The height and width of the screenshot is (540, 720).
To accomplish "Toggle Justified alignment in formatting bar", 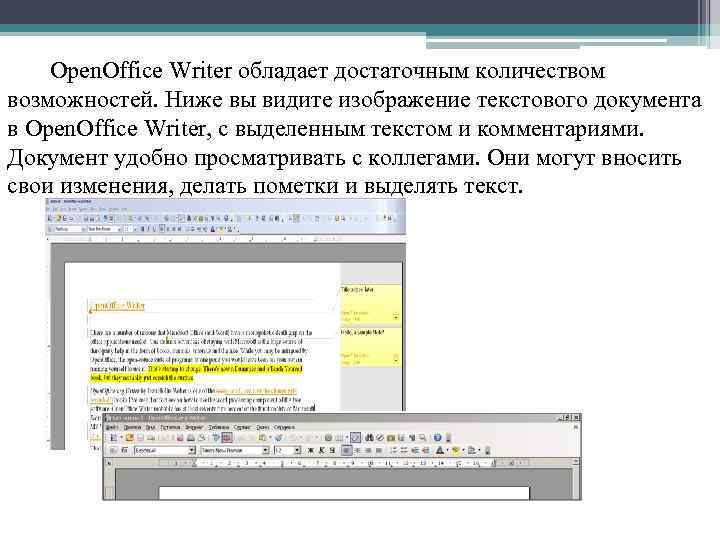I will 379,450.
